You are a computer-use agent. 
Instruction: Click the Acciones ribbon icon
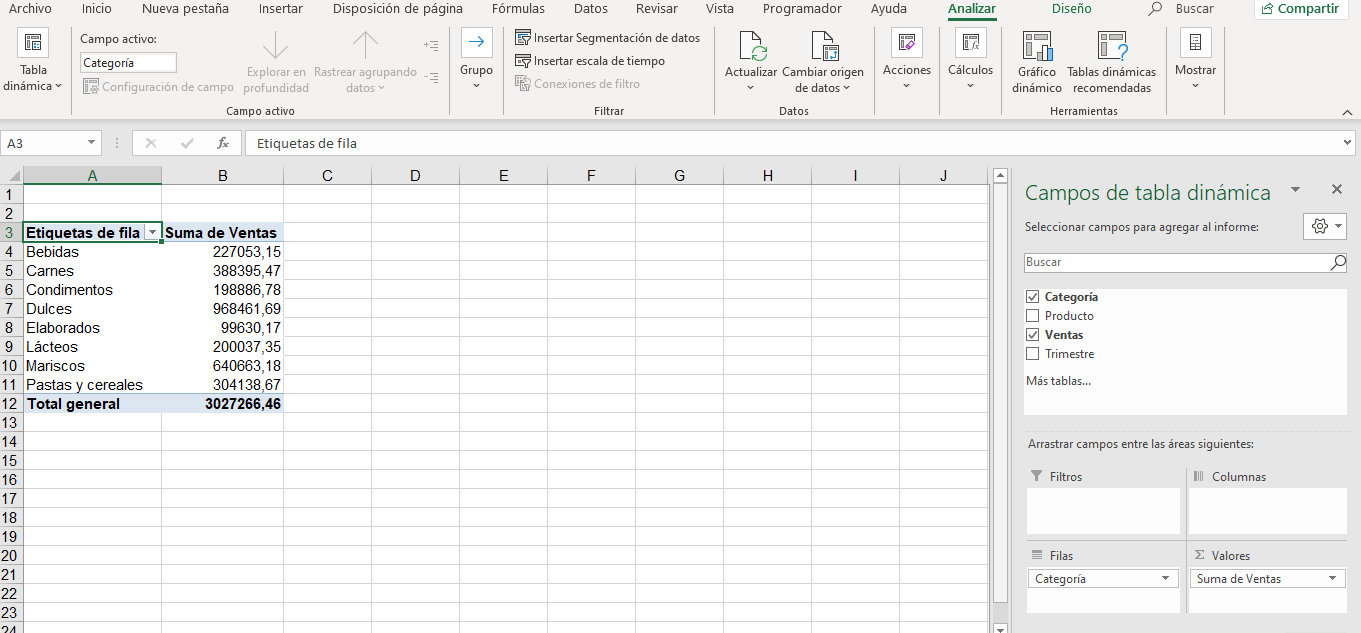[x=906, y=43]
